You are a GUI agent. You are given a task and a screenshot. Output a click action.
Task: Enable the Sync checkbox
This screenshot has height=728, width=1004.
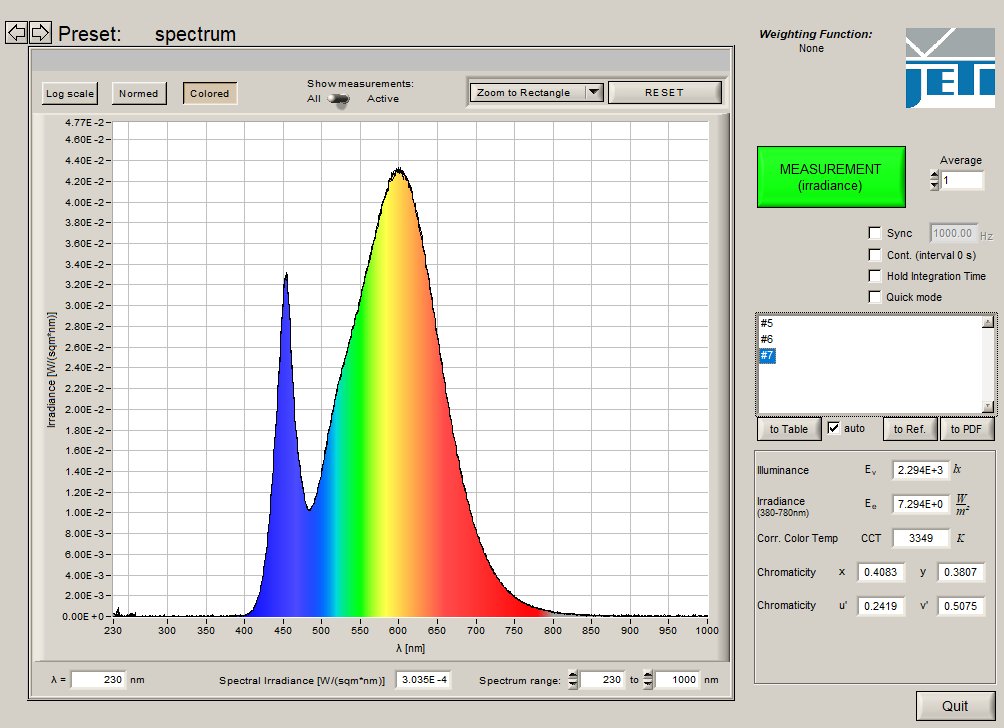(x=875, y=233)
